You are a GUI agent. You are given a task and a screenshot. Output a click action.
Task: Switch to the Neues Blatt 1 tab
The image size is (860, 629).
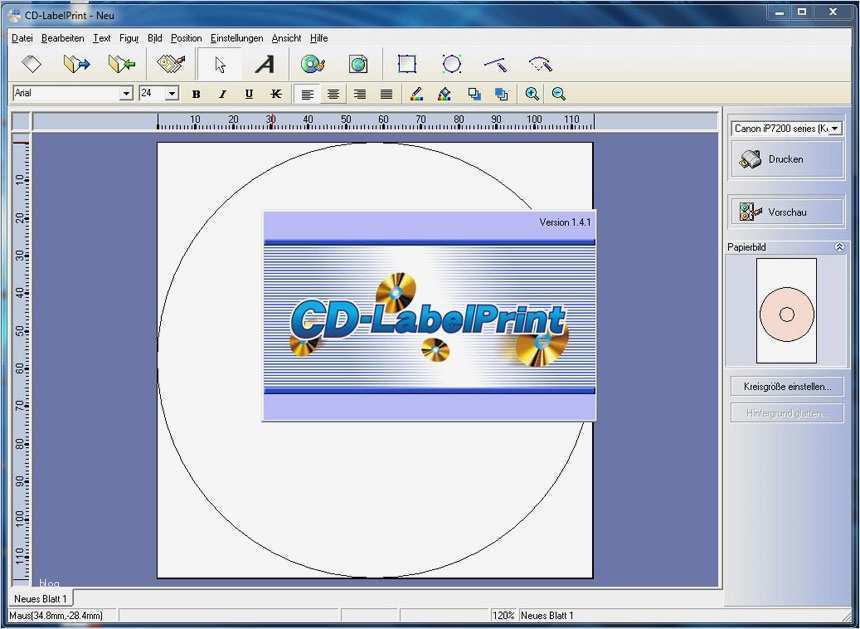[40, 598]
